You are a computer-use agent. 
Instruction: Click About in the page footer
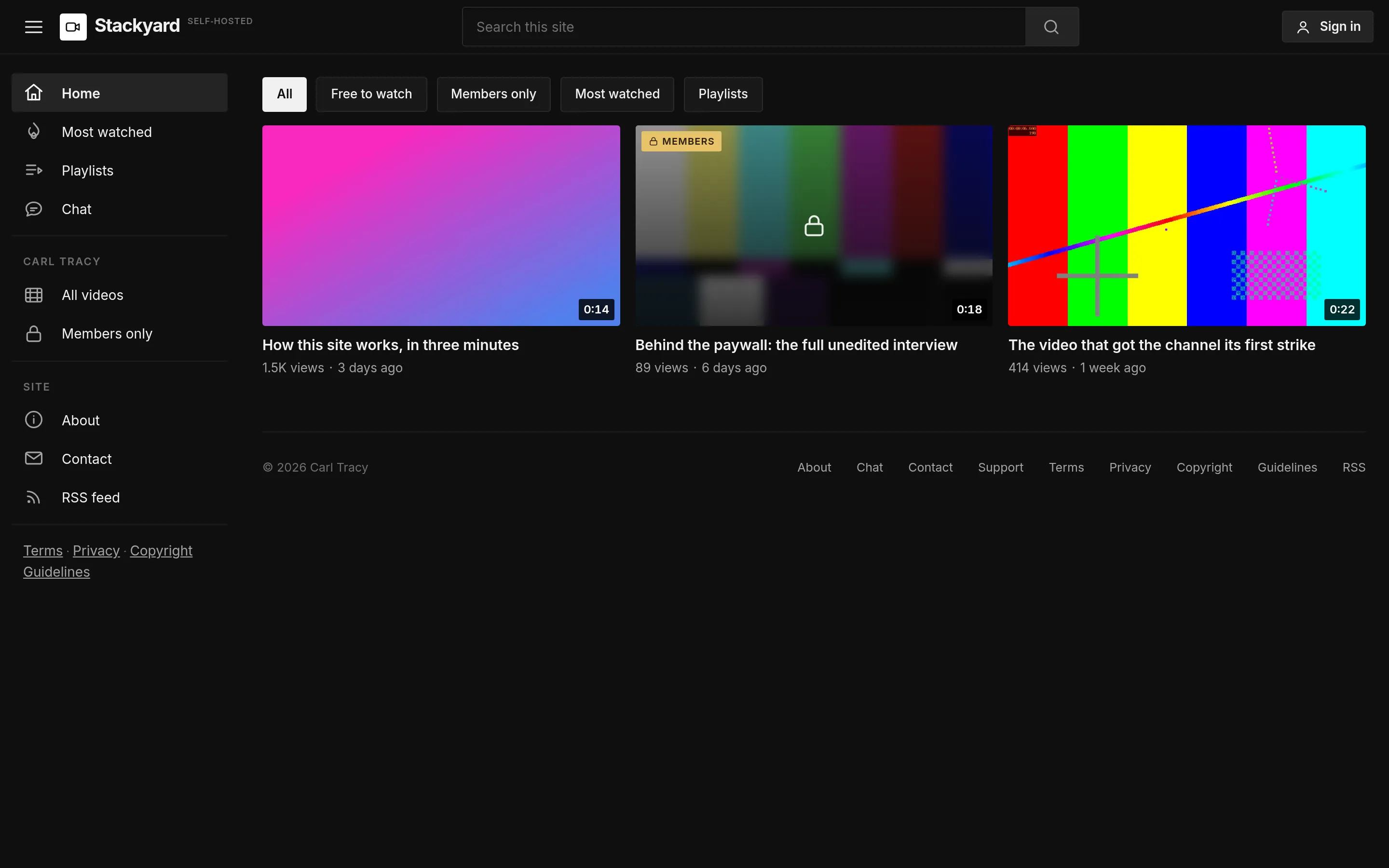click(x=814, y=467)
